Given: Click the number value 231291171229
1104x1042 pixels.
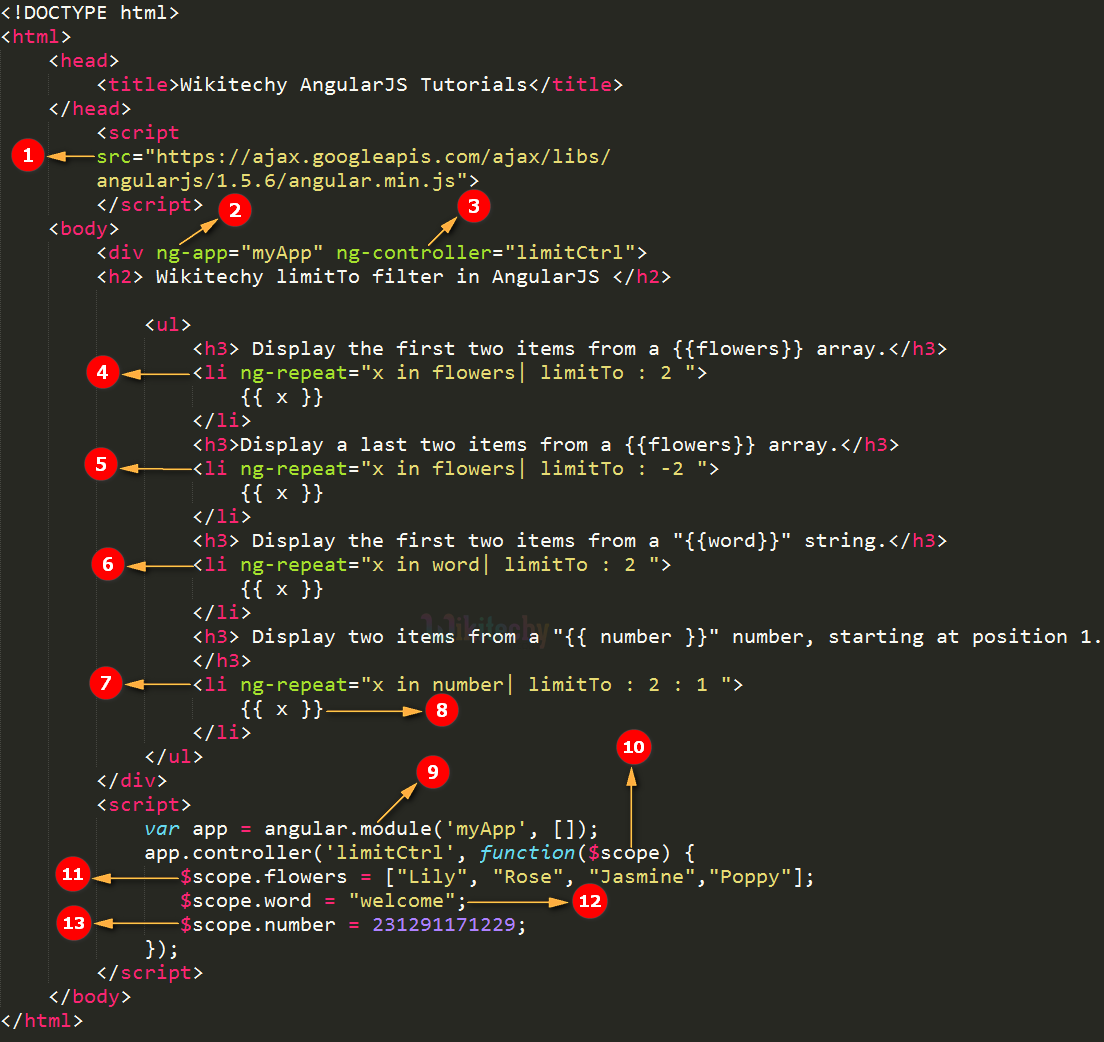Looking at the screenshot, I should pyautogui.click(x=444, y=924).
